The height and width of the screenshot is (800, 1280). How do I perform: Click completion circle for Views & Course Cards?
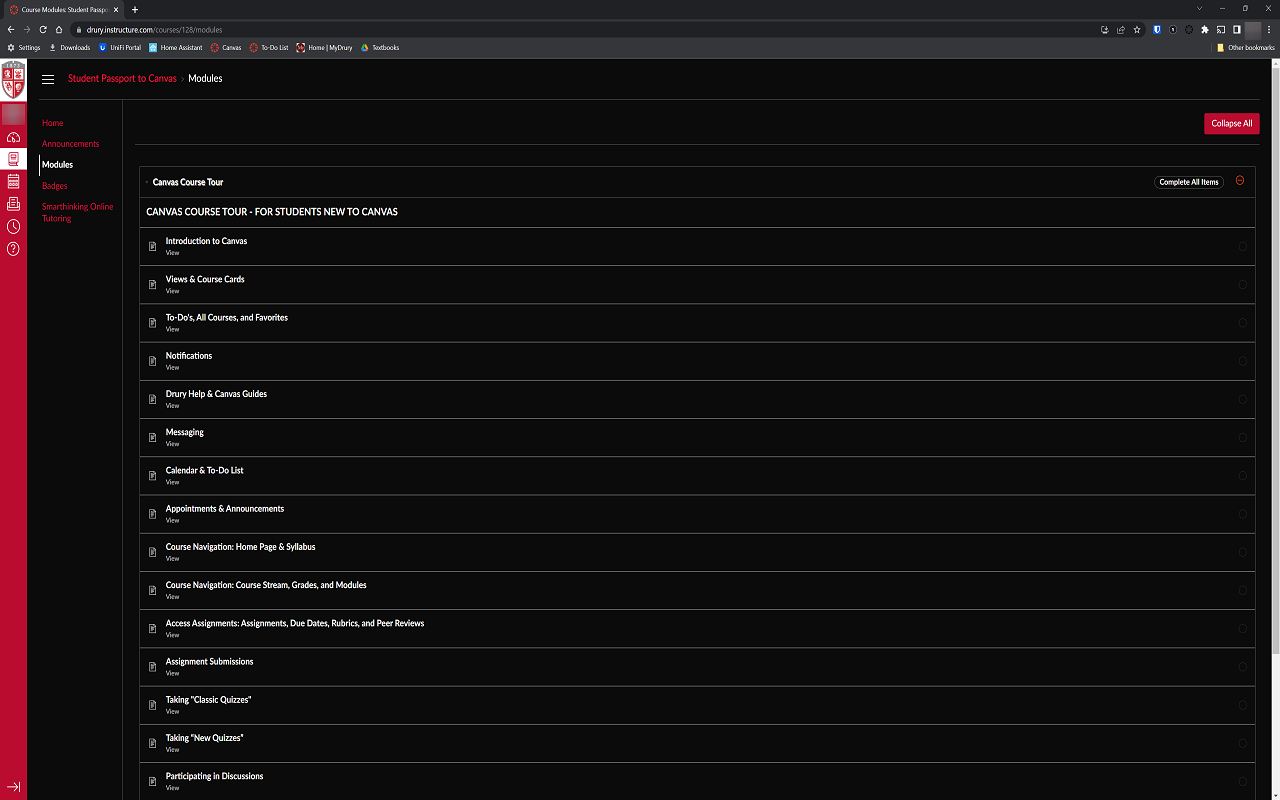(1243, 284)
